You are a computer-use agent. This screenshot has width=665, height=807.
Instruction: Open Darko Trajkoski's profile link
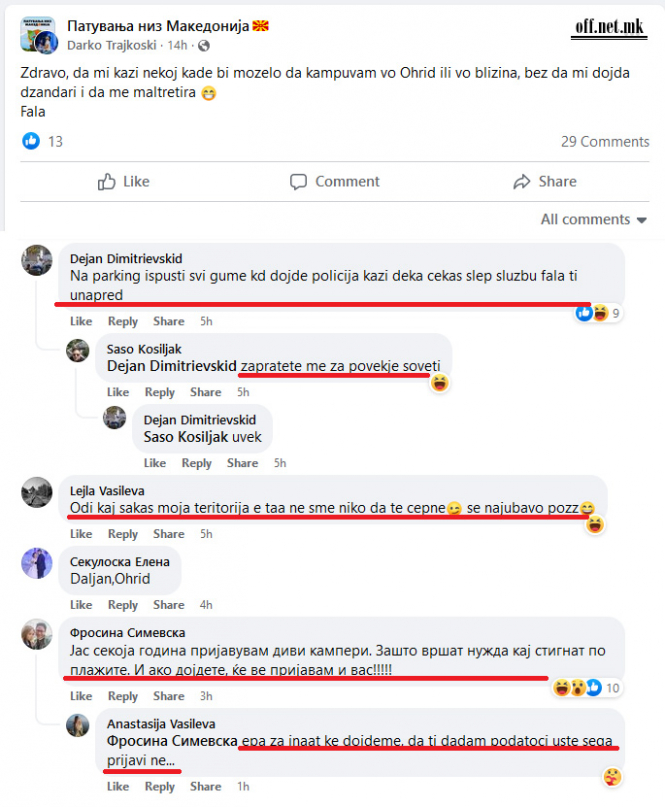(112, 45)
